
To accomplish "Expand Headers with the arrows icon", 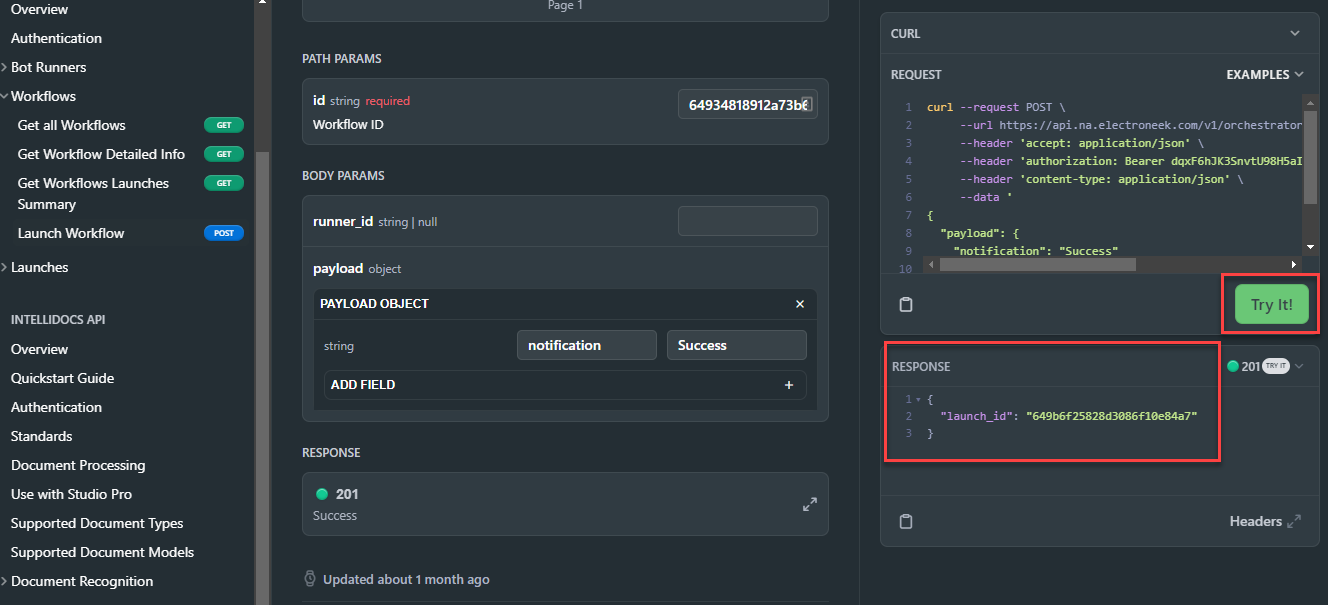I will [x=1294, y=521].
